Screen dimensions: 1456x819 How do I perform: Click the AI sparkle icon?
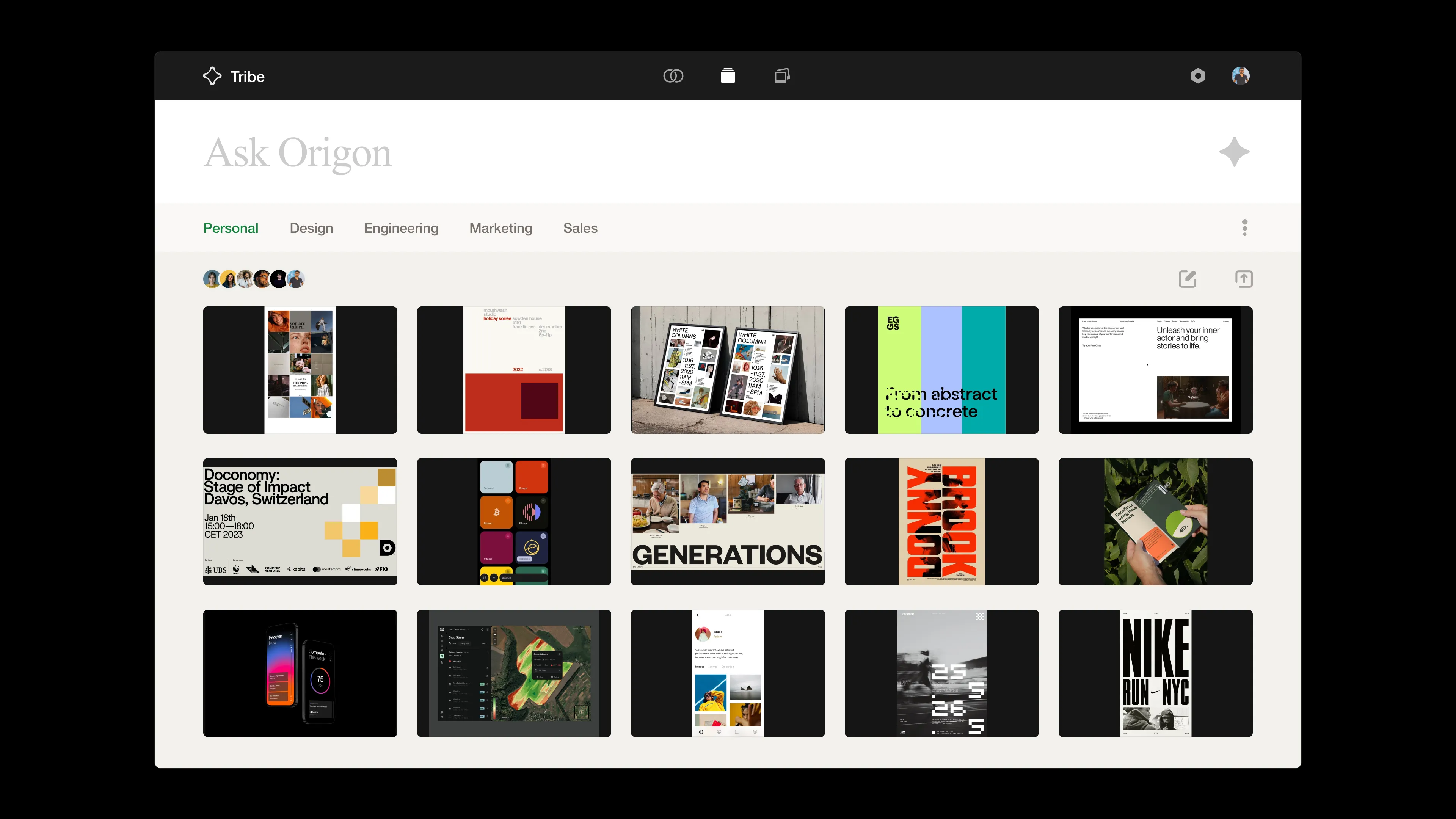pyautogui.click(x=1235, y=151)
